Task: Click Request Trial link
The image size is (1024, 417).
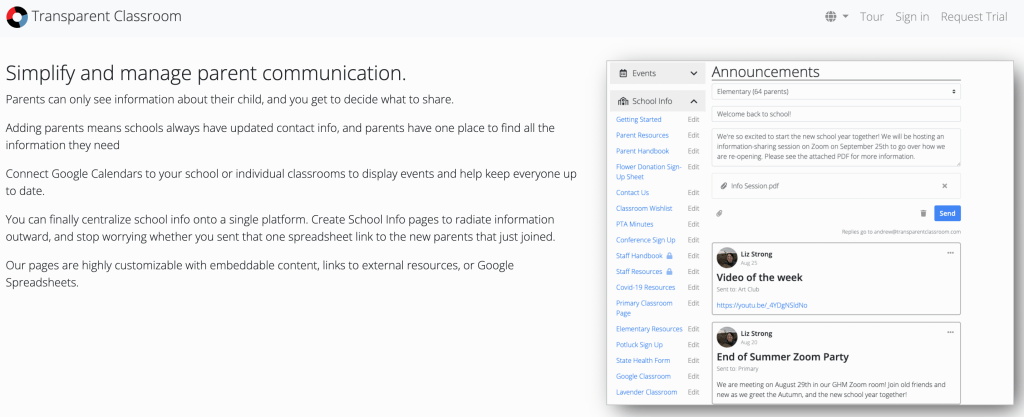Action: (973, 17)
